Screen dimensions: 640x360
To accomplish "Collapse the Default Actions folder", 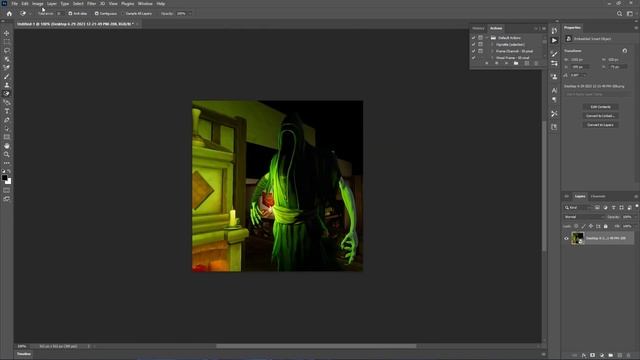I will pyautogui.click(x=487, y=38).
